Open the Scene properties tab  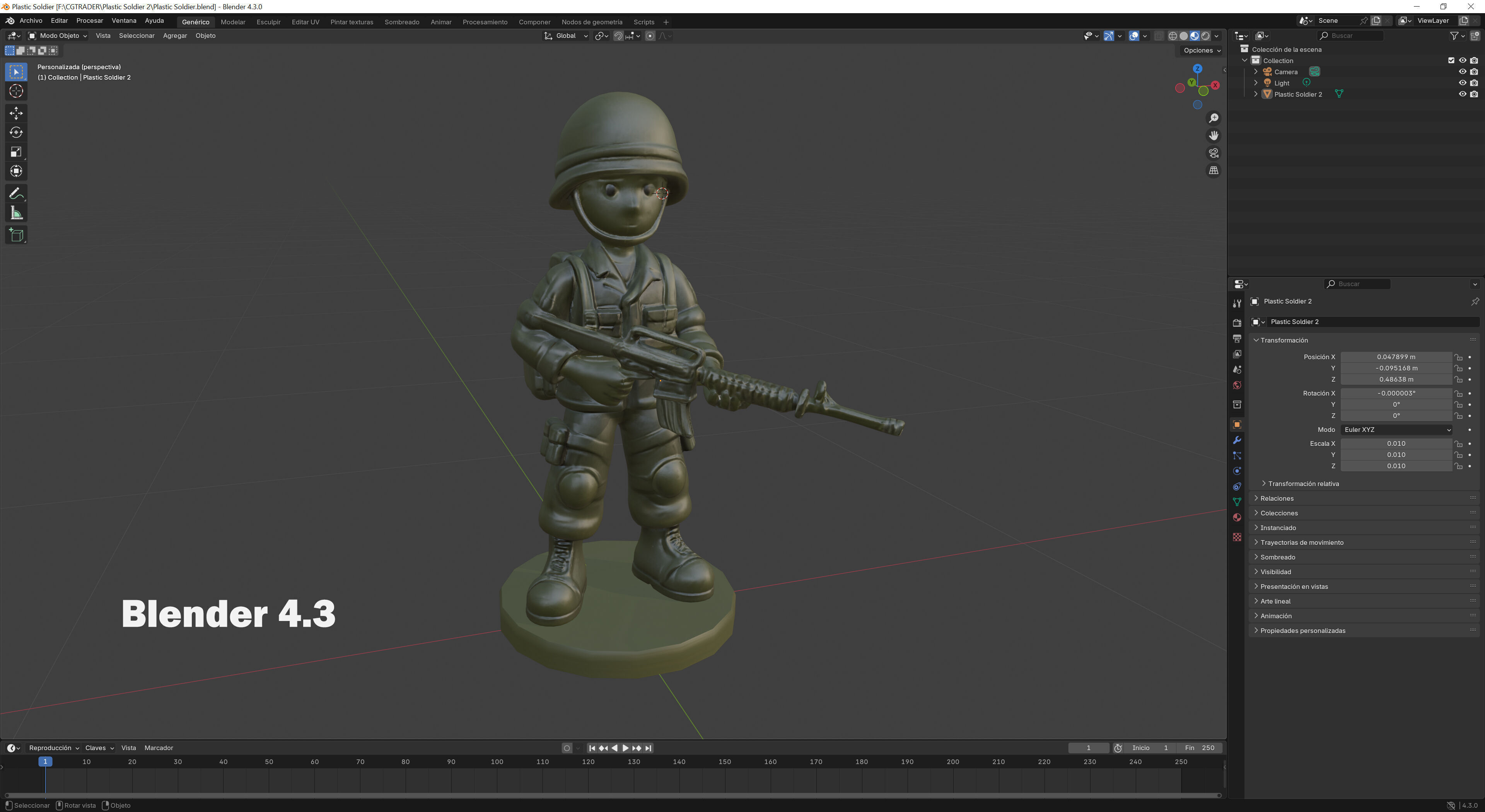coord(1237,369)
